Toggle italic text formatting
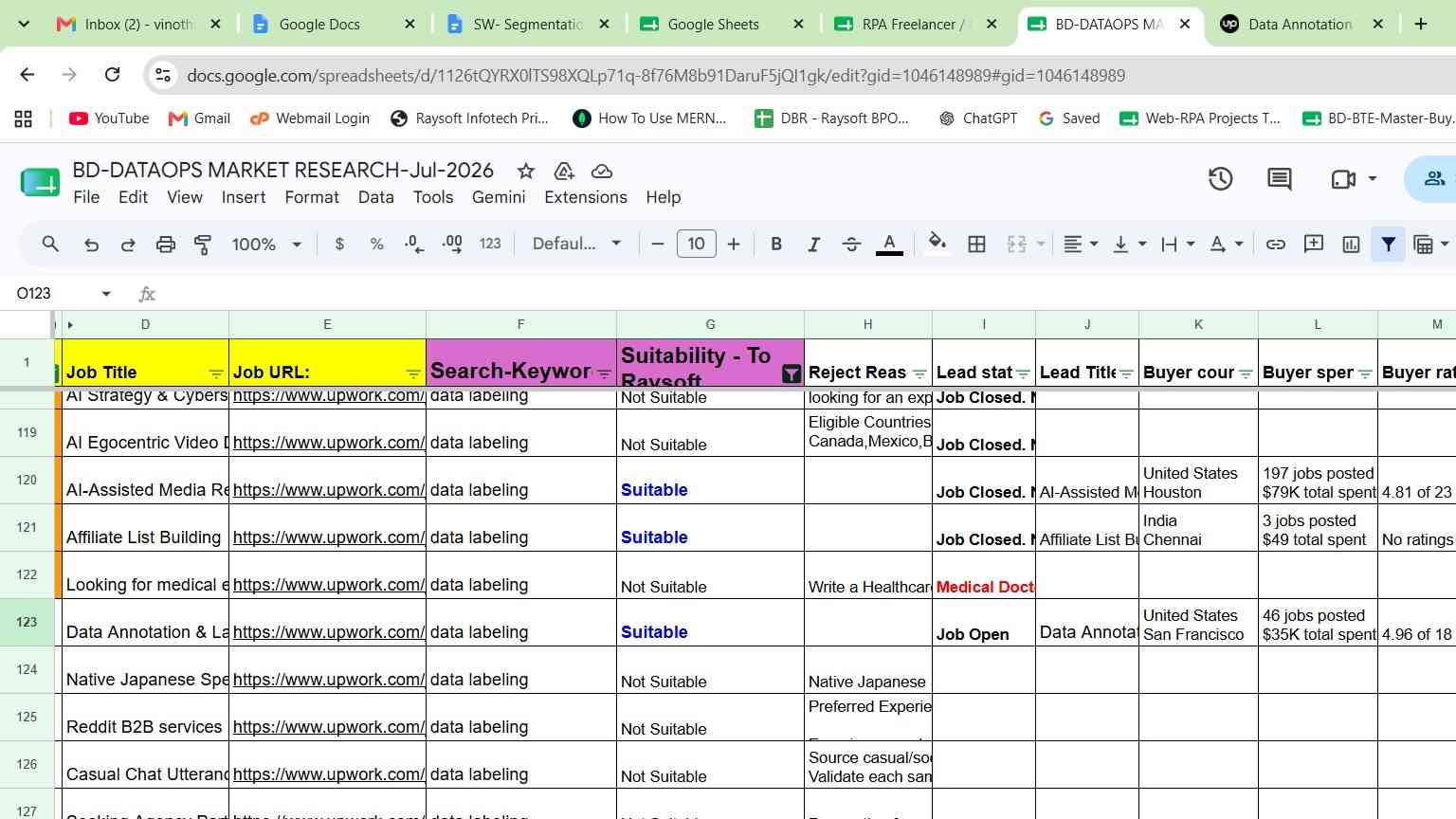Viewport: 1456px width, 819px height. point(813,245)
